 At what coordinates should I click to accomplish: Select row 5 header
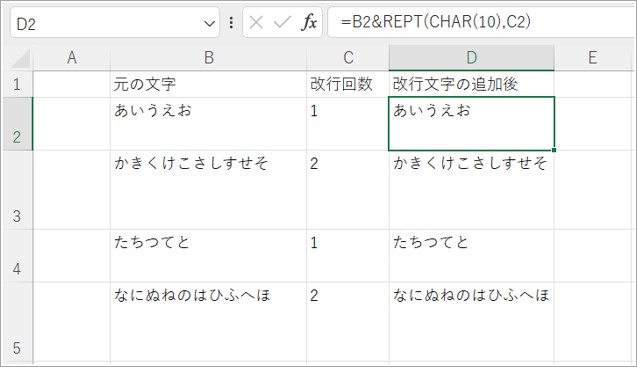17,322
